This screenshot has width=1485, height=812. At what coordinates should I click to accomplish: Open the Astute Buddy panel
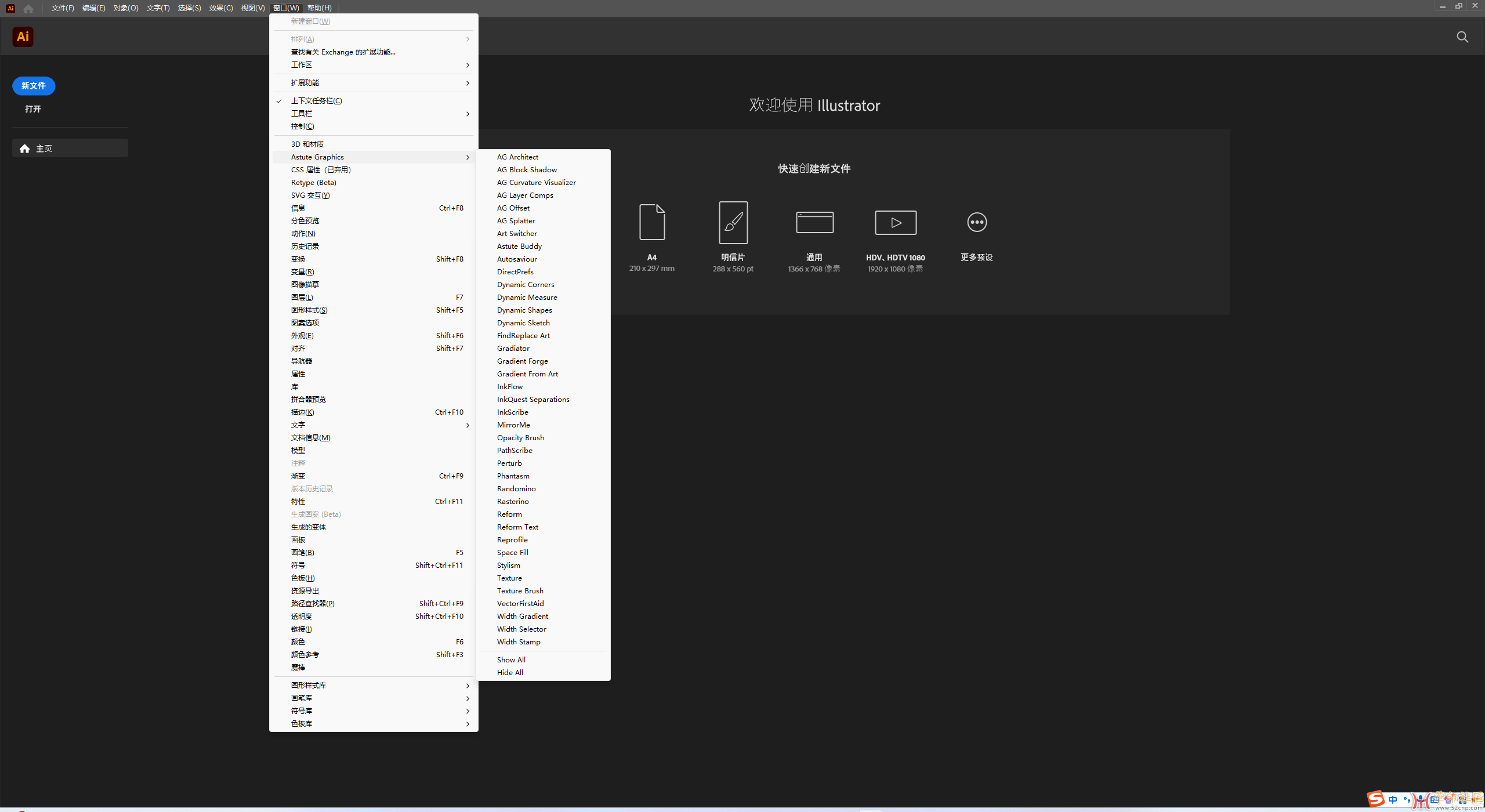coord(543,246)
